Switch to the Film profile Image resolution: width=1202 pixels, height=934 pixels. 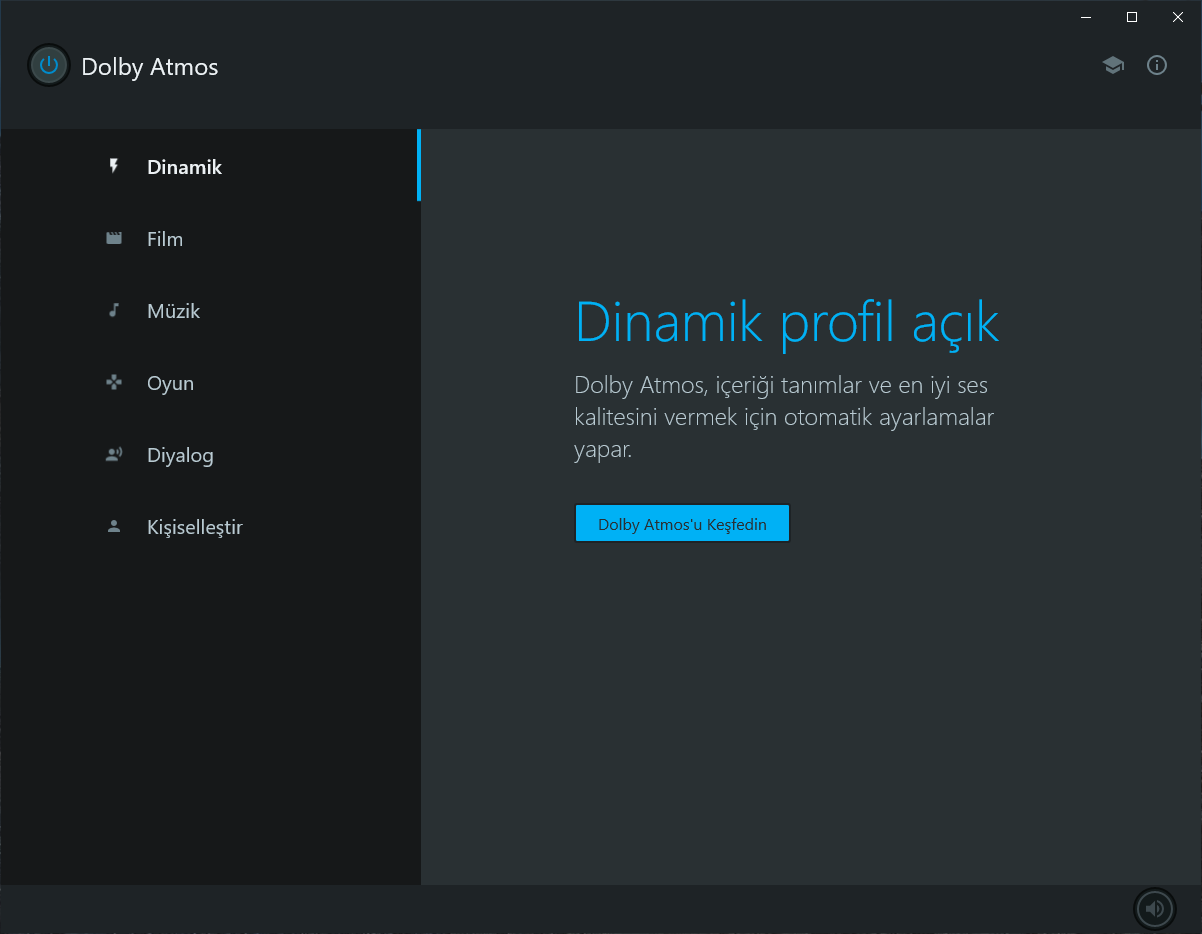point(210,239)
